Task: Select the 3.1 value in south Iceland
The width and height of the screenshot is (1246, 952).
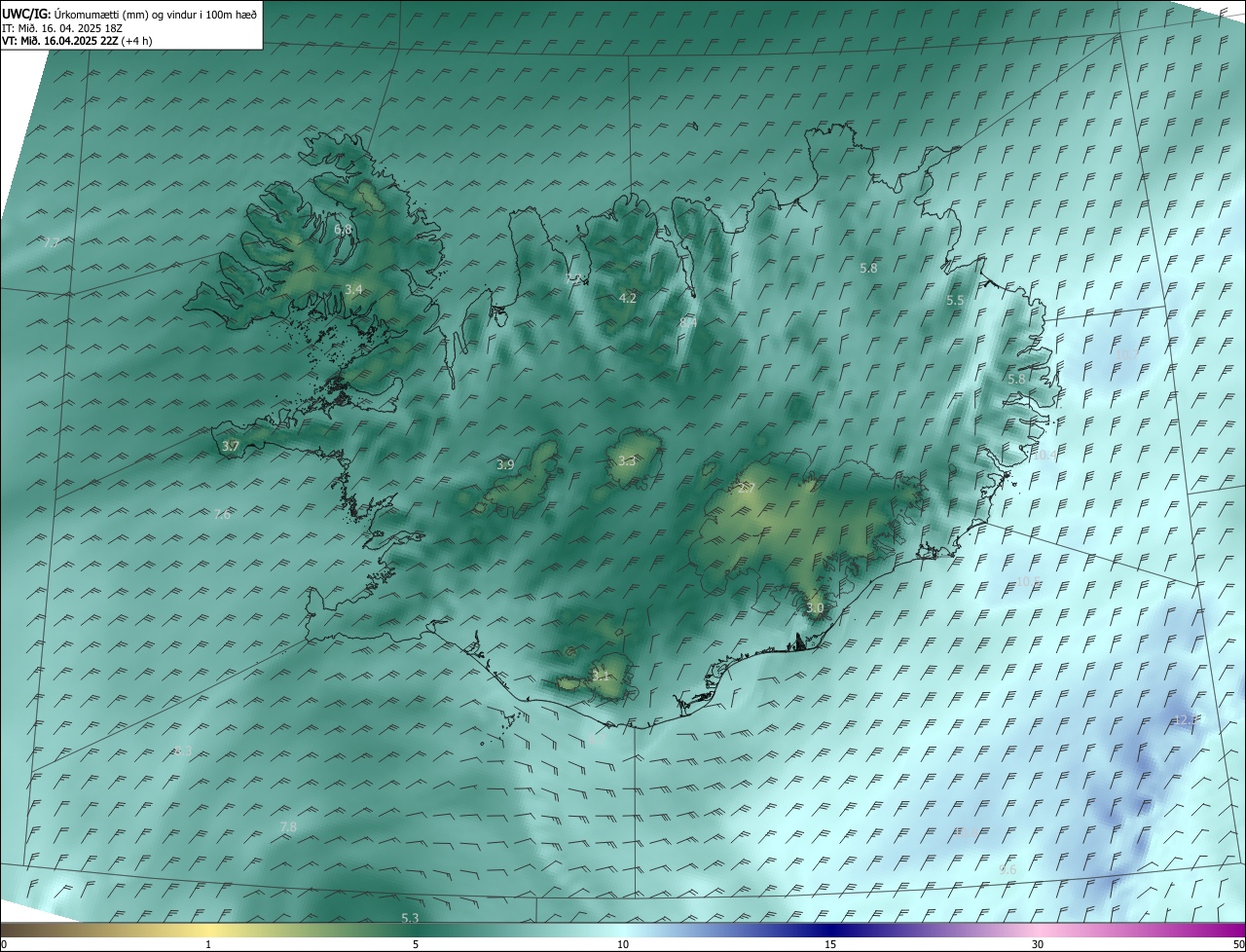Action: [600, 675]
